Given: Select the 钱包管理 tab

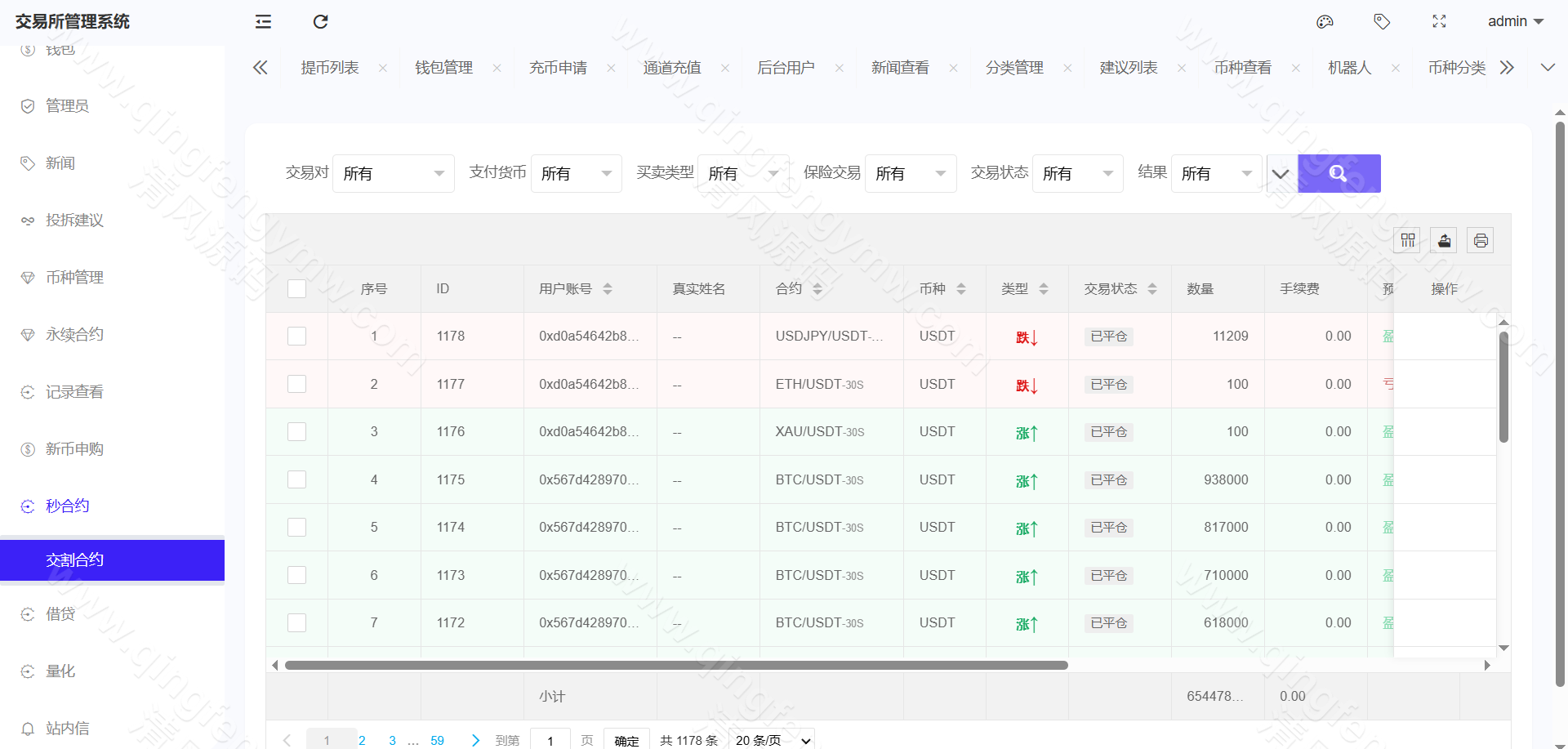Looking at the screenshot, I should click(443, 68).
